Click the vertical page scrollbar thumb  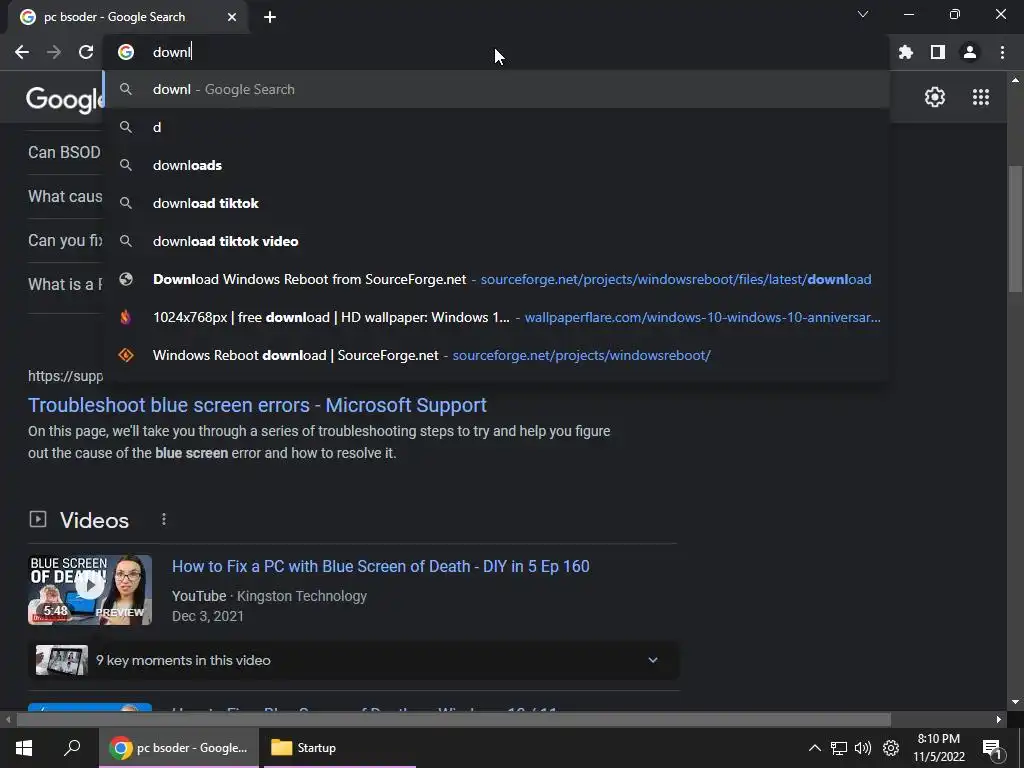tap(1015, 229)
